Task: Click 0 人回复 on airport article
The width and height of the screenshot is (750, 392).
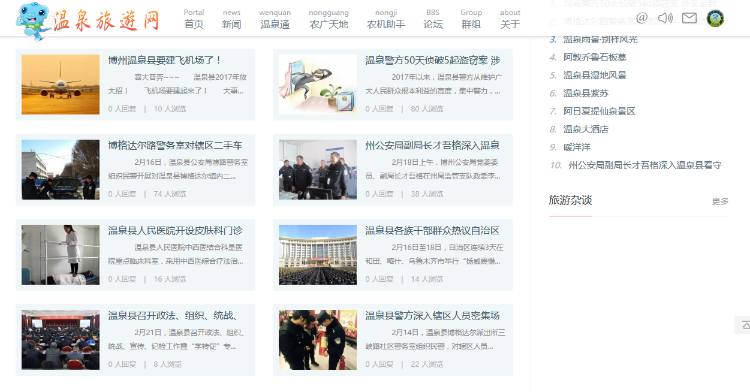Action: [x=122, y=109]
